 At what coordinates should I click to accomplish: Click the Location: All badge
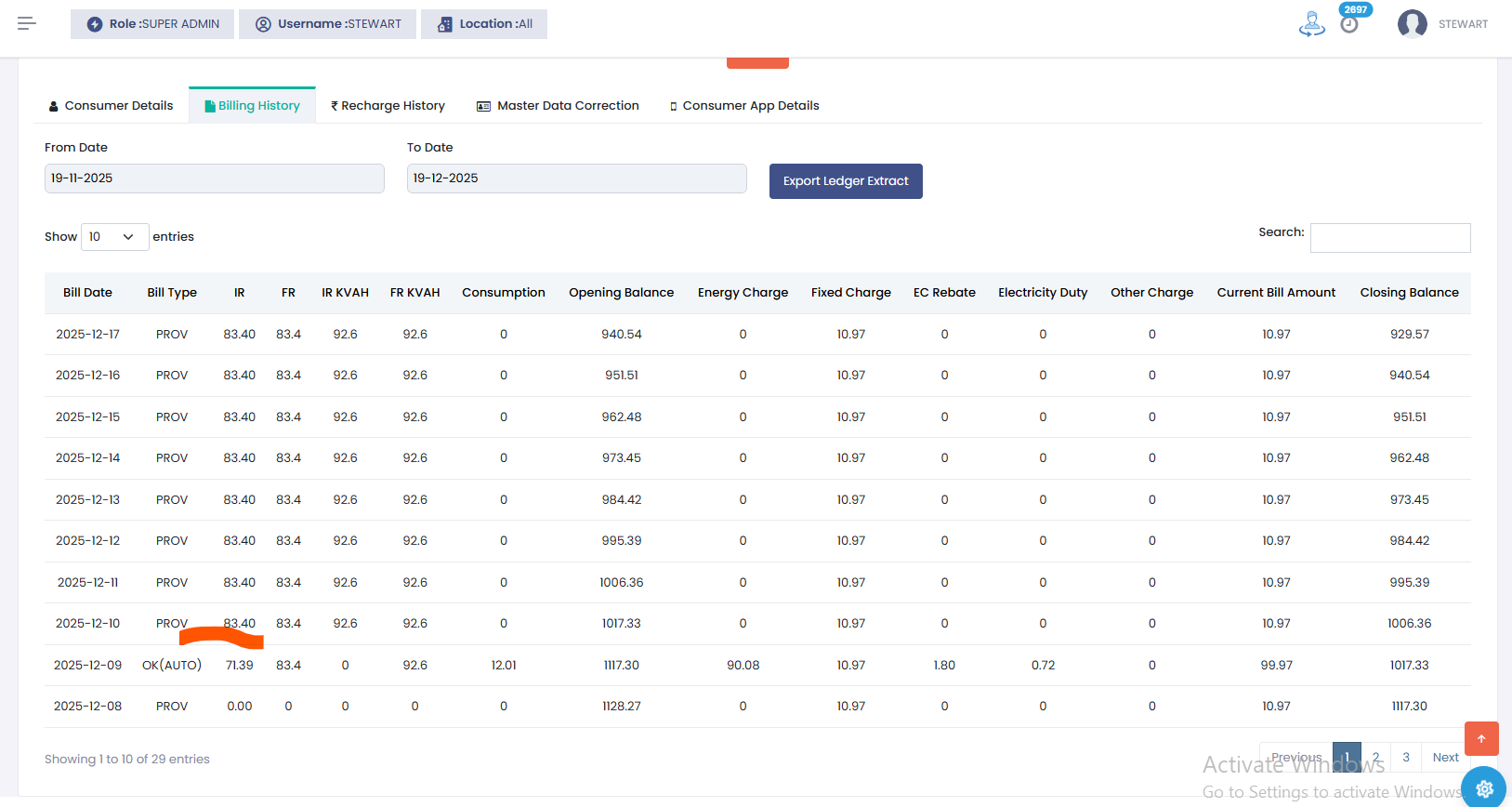484,24
